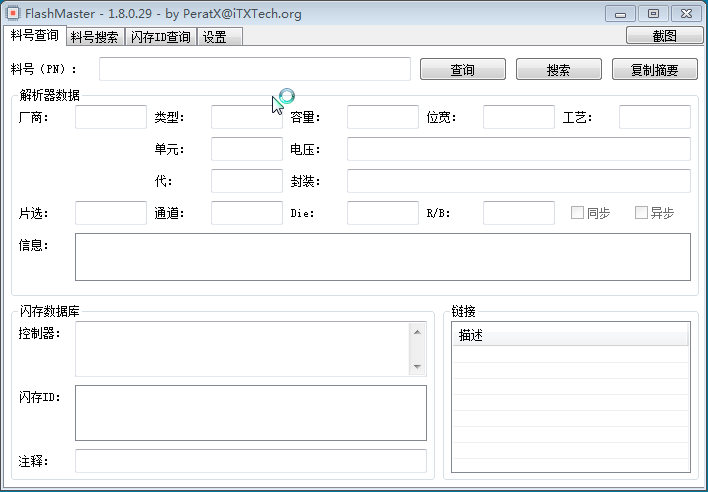Screen dimensions: 708x492
Task: Click the FlashMaster app icon in title bar
Action: 14,14
